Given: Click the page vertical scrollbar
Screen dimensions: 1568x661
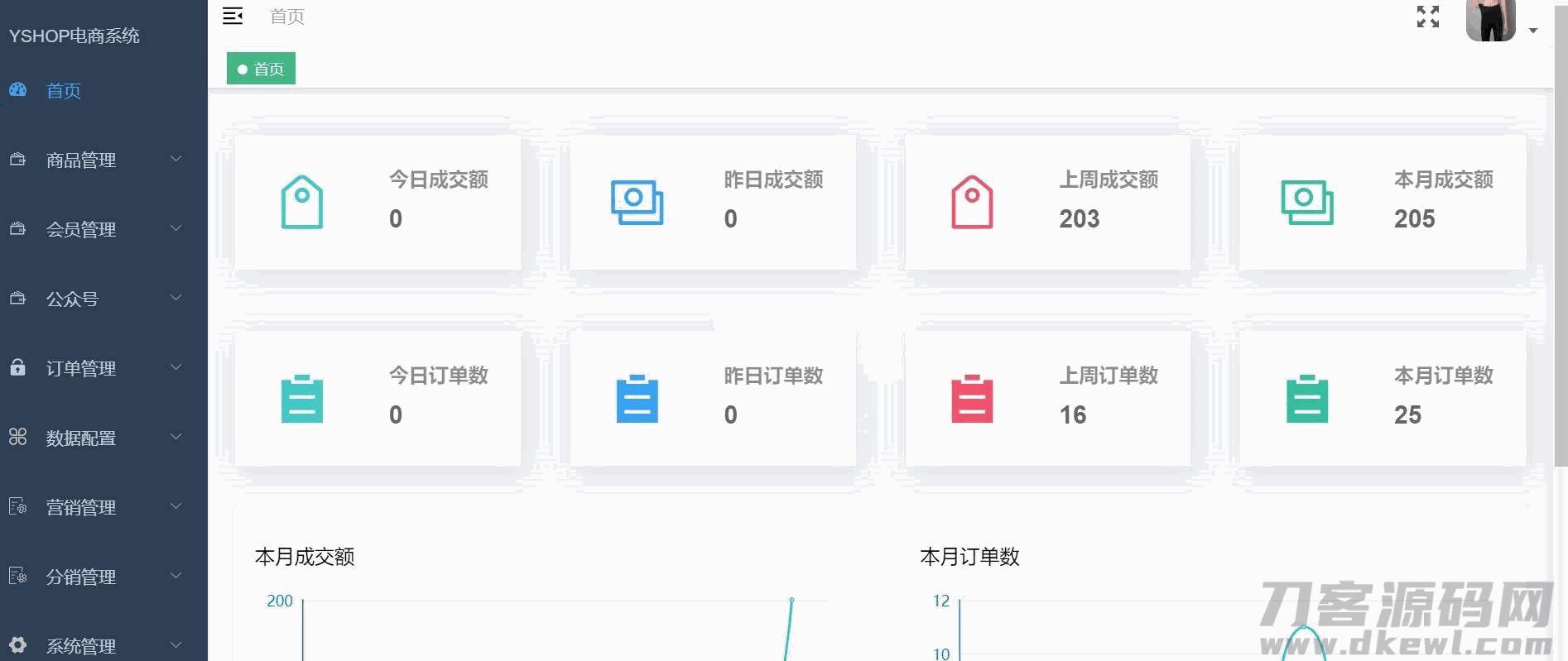Looking at the screenshot, I should click(1561, 248).
